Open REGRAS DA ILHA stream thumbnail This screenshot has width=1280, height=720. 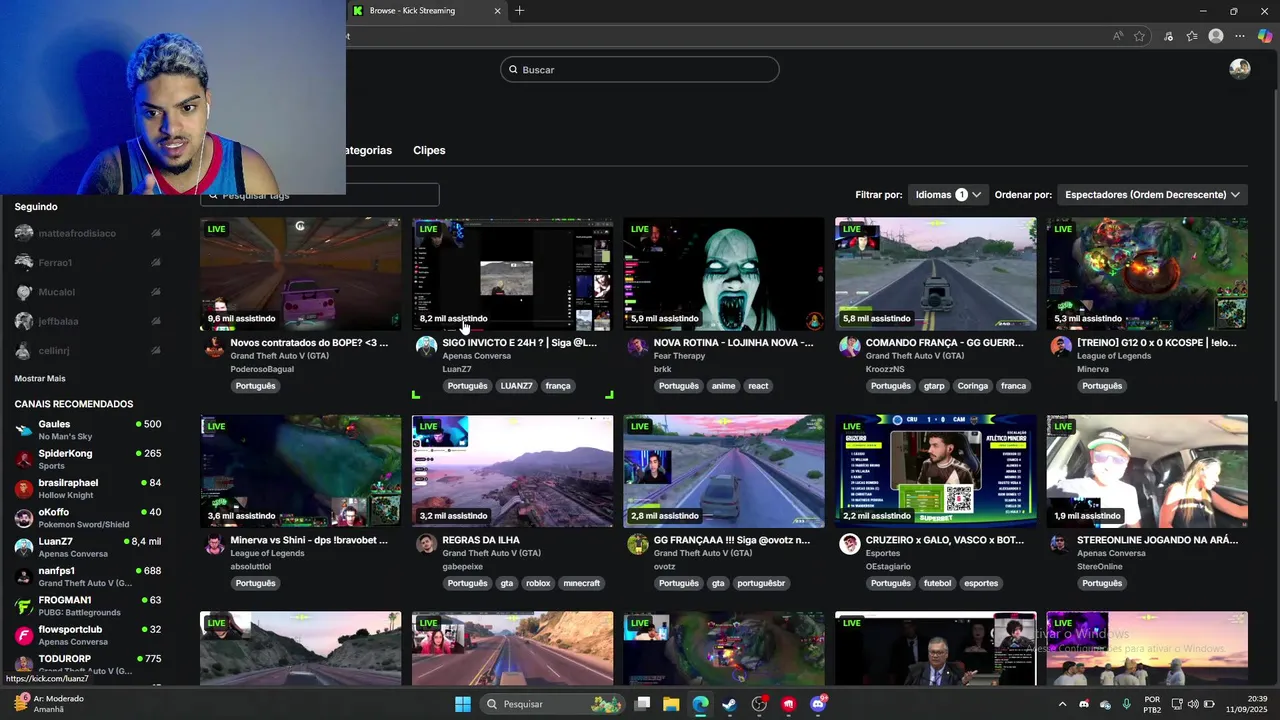click(512, 471)
